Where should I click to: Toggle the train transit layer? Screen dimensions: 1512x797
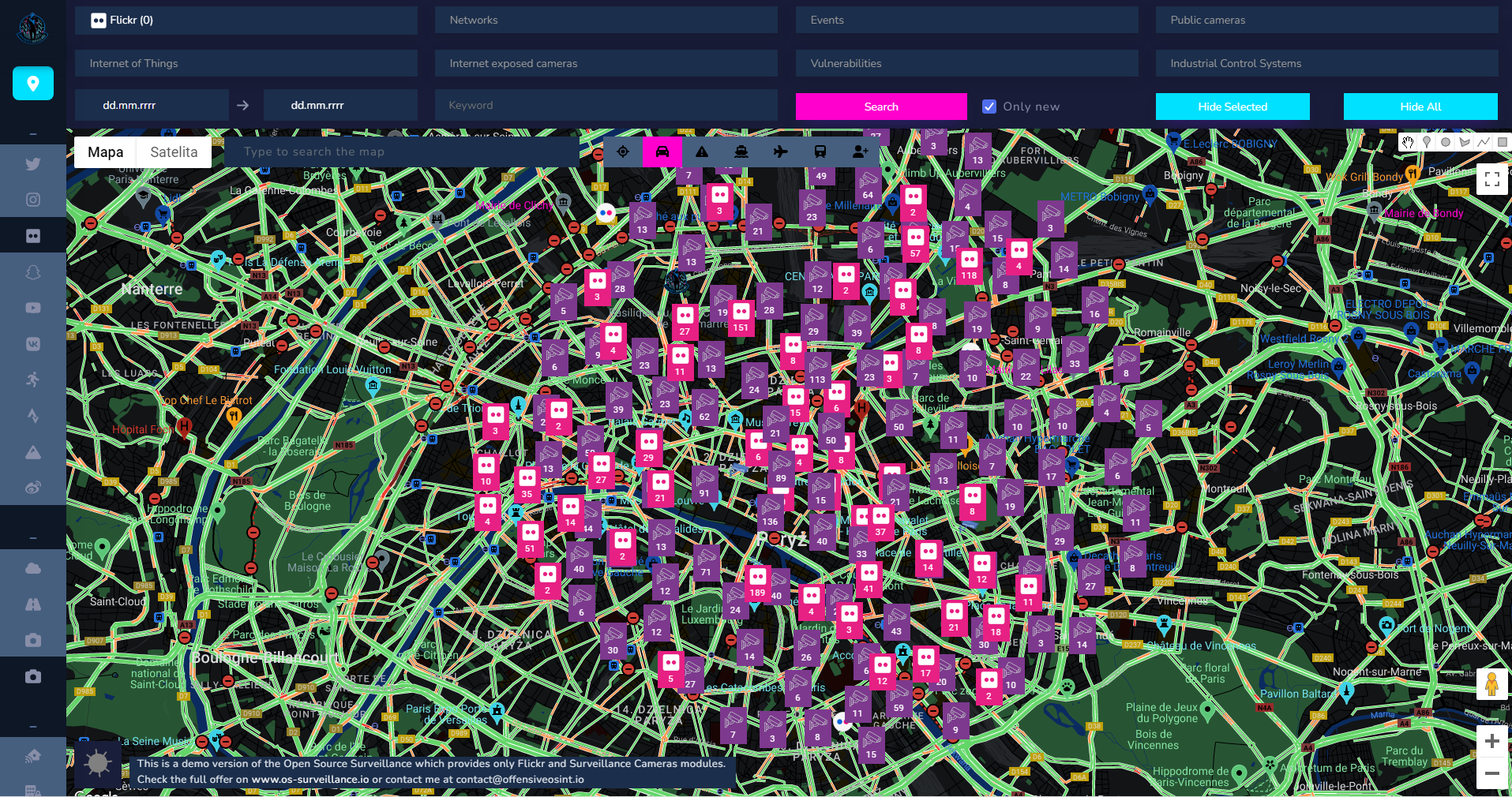coord(820,152)
